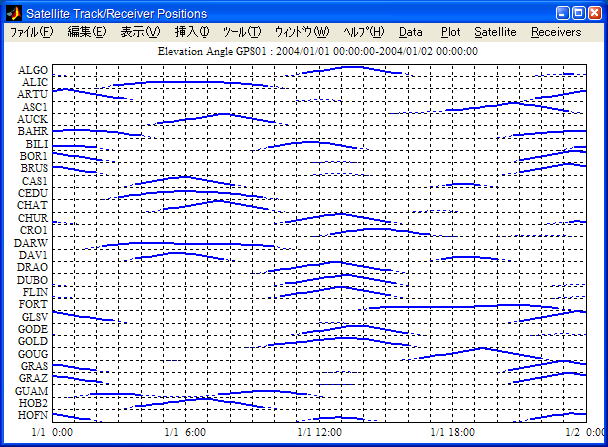Image resolution: width=608 pixels, height=447 pixels.
Task: Click the HOFN receiver label
Action: point(32,415)
